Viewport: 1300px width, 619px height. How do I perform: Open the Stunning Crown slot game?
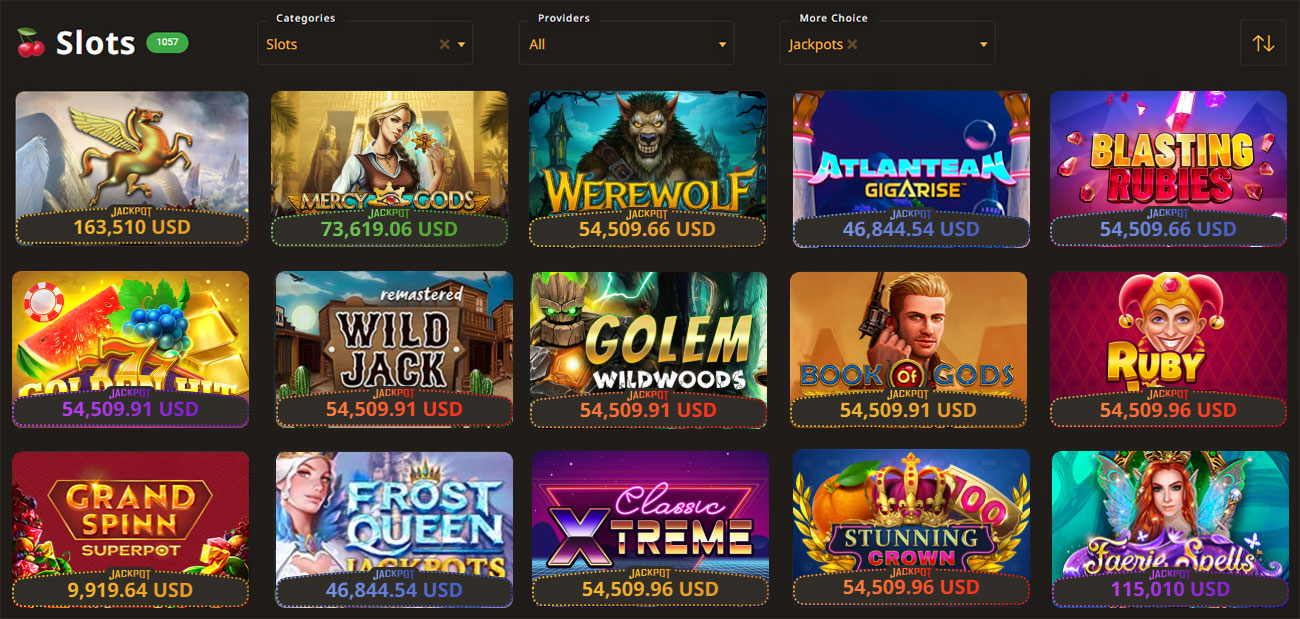tap(911, 529)
